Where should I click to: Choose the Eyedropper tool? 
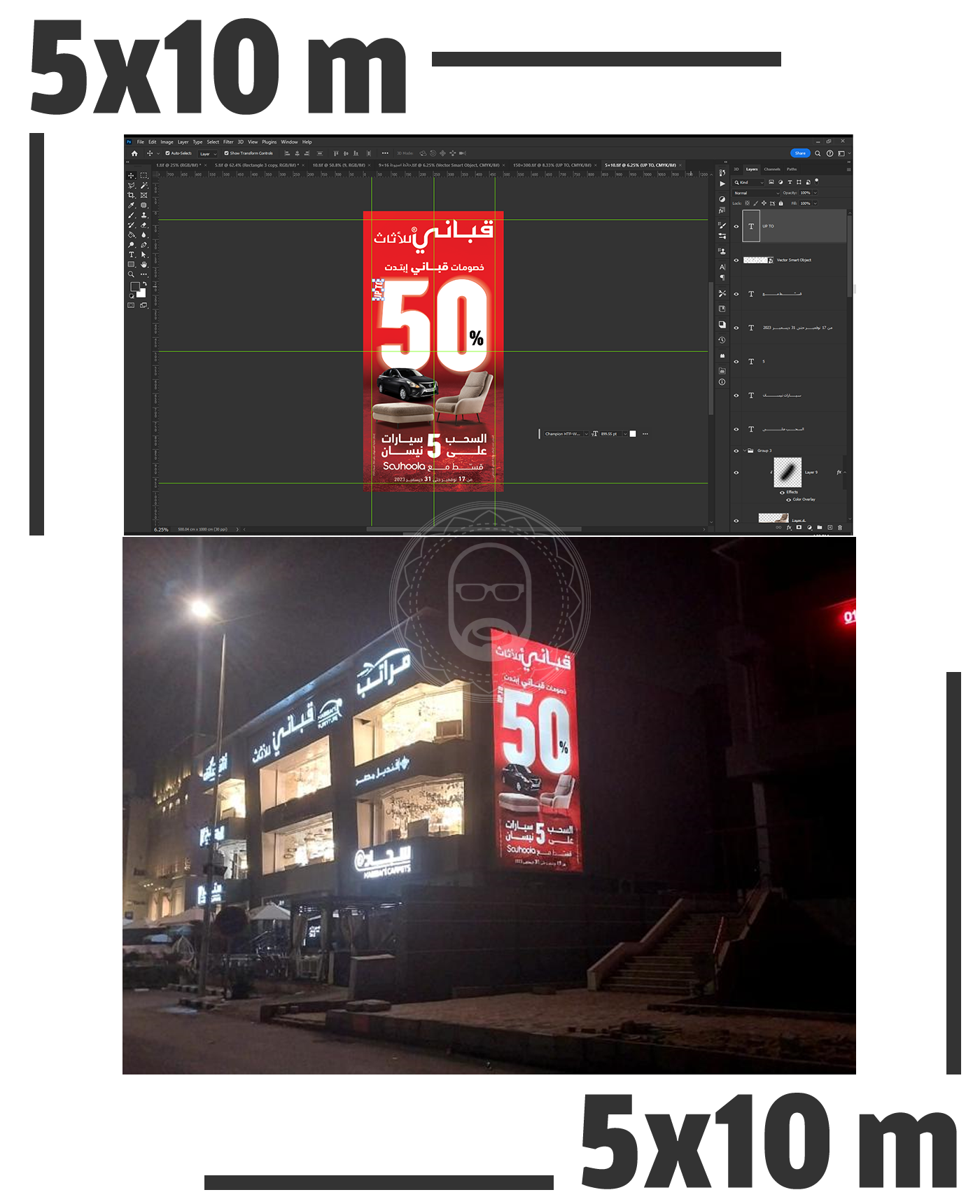(131, 205)
